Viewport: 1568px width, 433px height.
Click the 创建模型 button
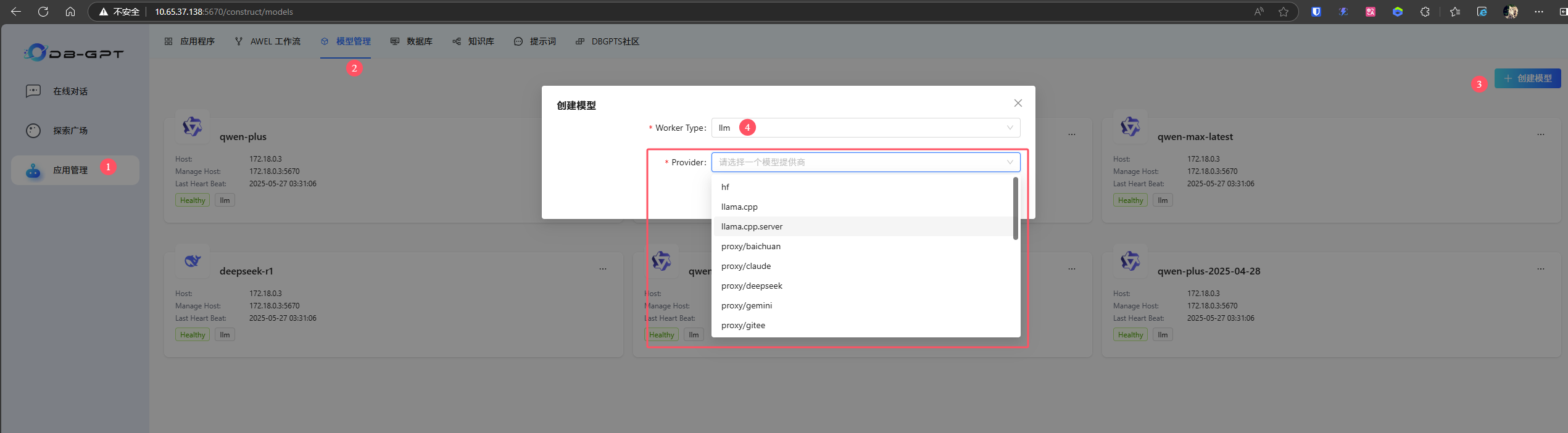[1527, 78]
